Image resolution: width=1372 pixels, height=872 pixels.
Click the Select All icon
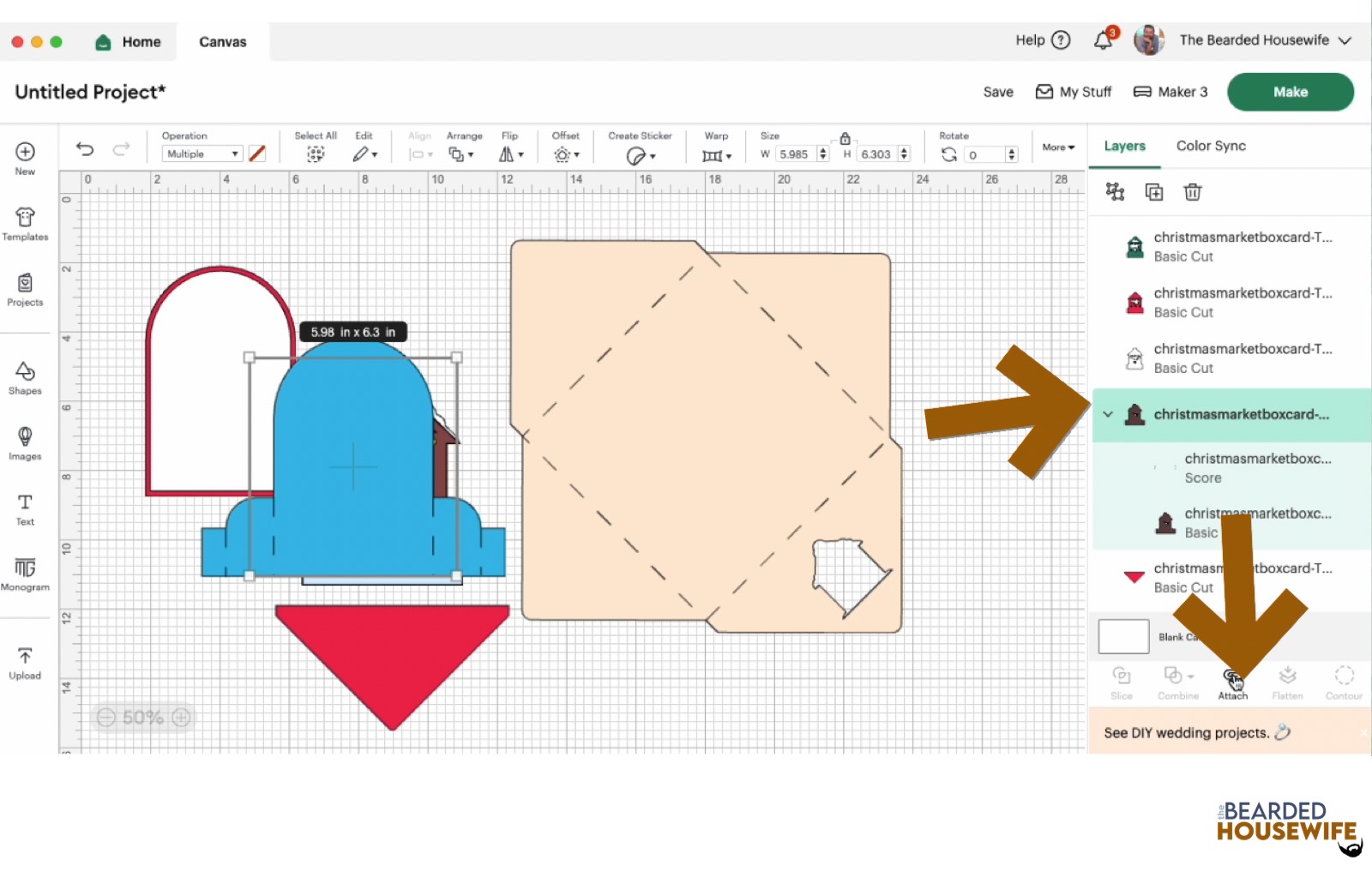[x=316, y=154]
